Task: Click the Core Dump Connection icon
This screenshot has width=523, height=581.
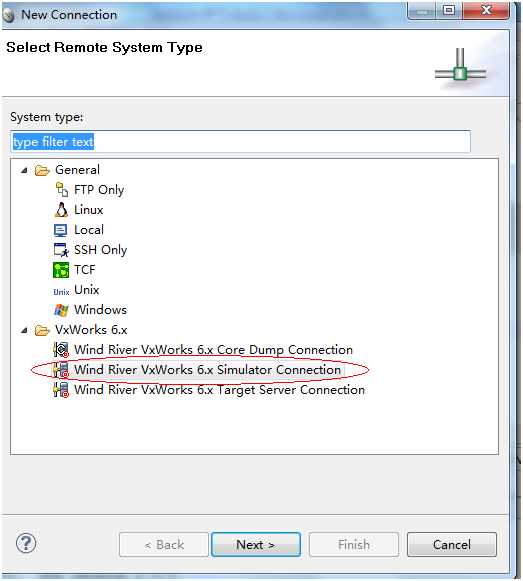Action: point(61,349)
